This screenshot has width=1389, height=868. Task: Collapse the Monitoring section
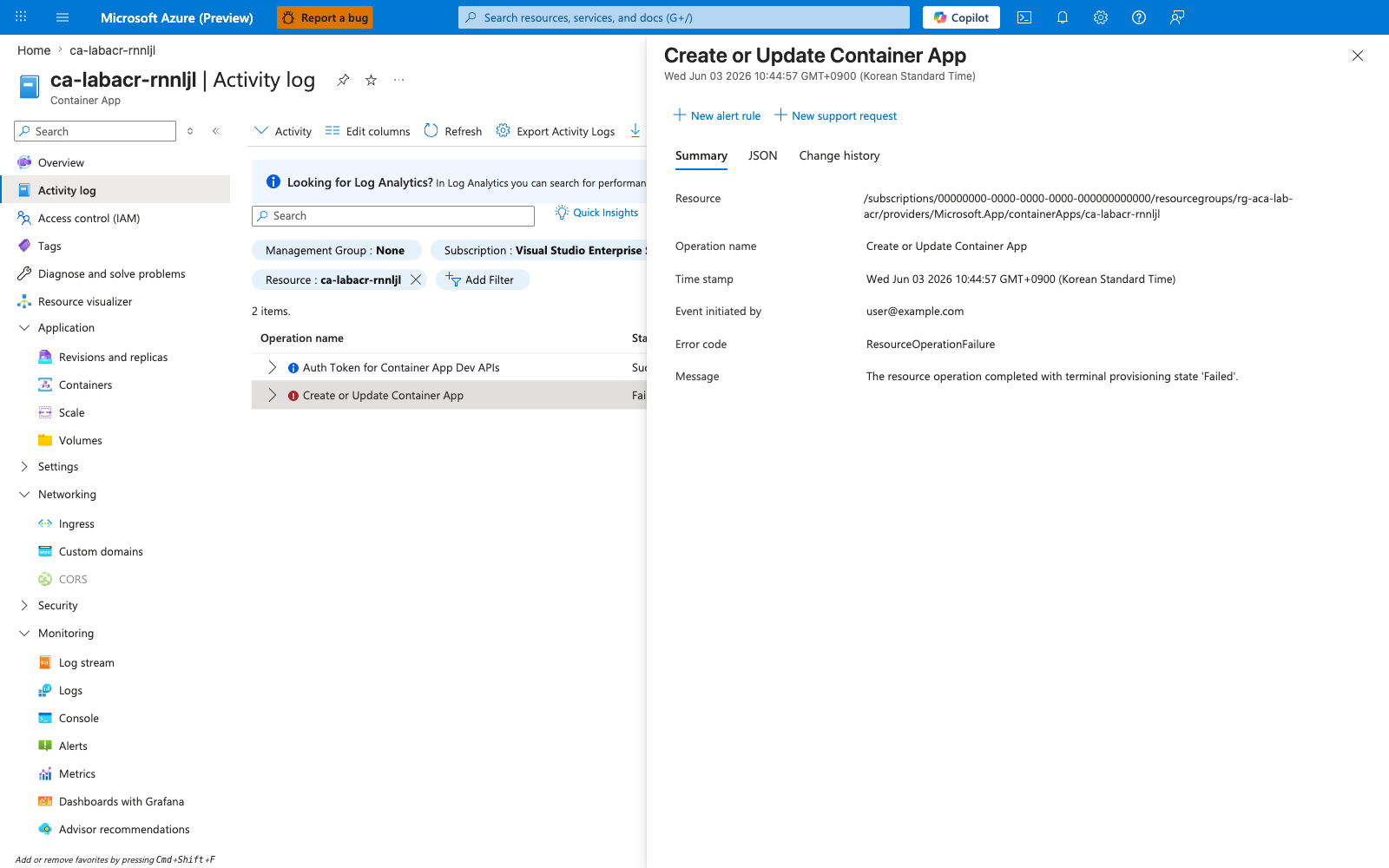pyautogui.click(x=24, y=633)
